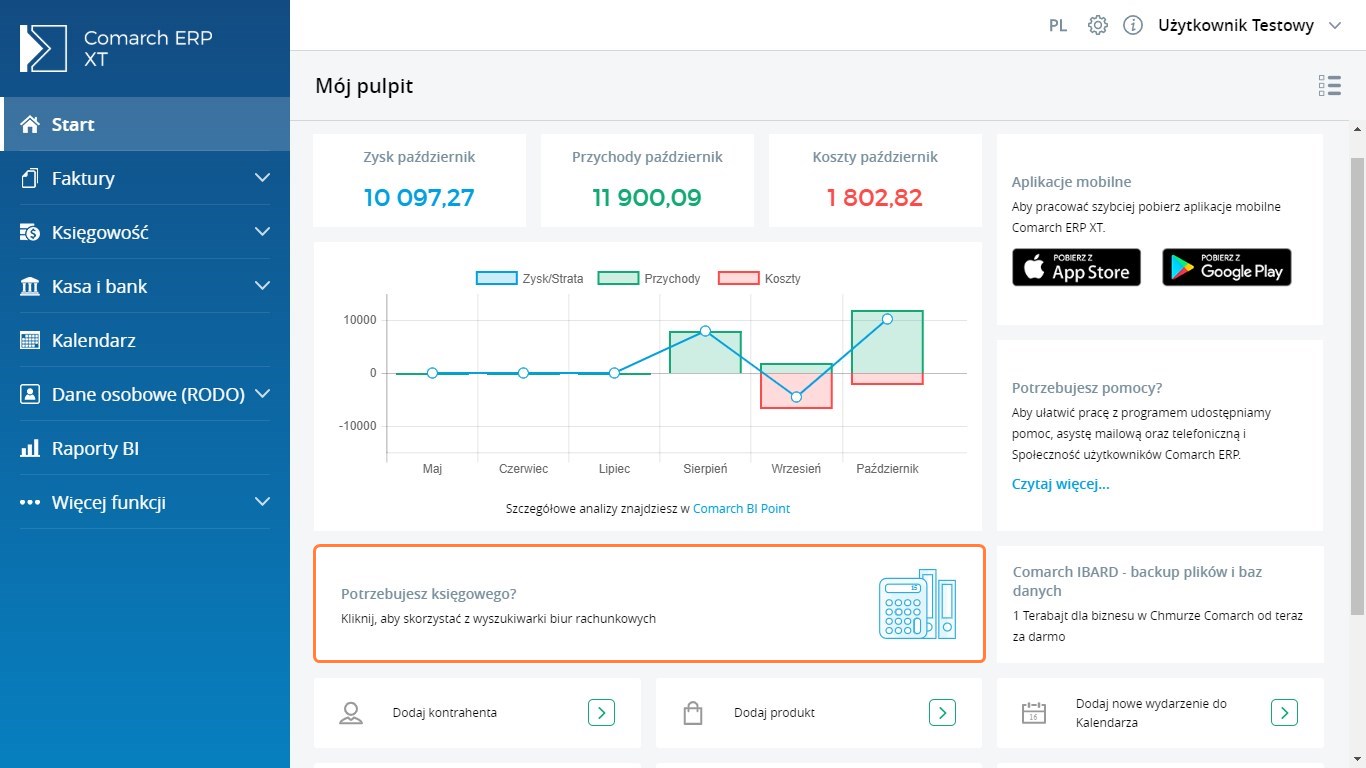
Task: Click the calendar event icon
Action: pos(1033,713)
